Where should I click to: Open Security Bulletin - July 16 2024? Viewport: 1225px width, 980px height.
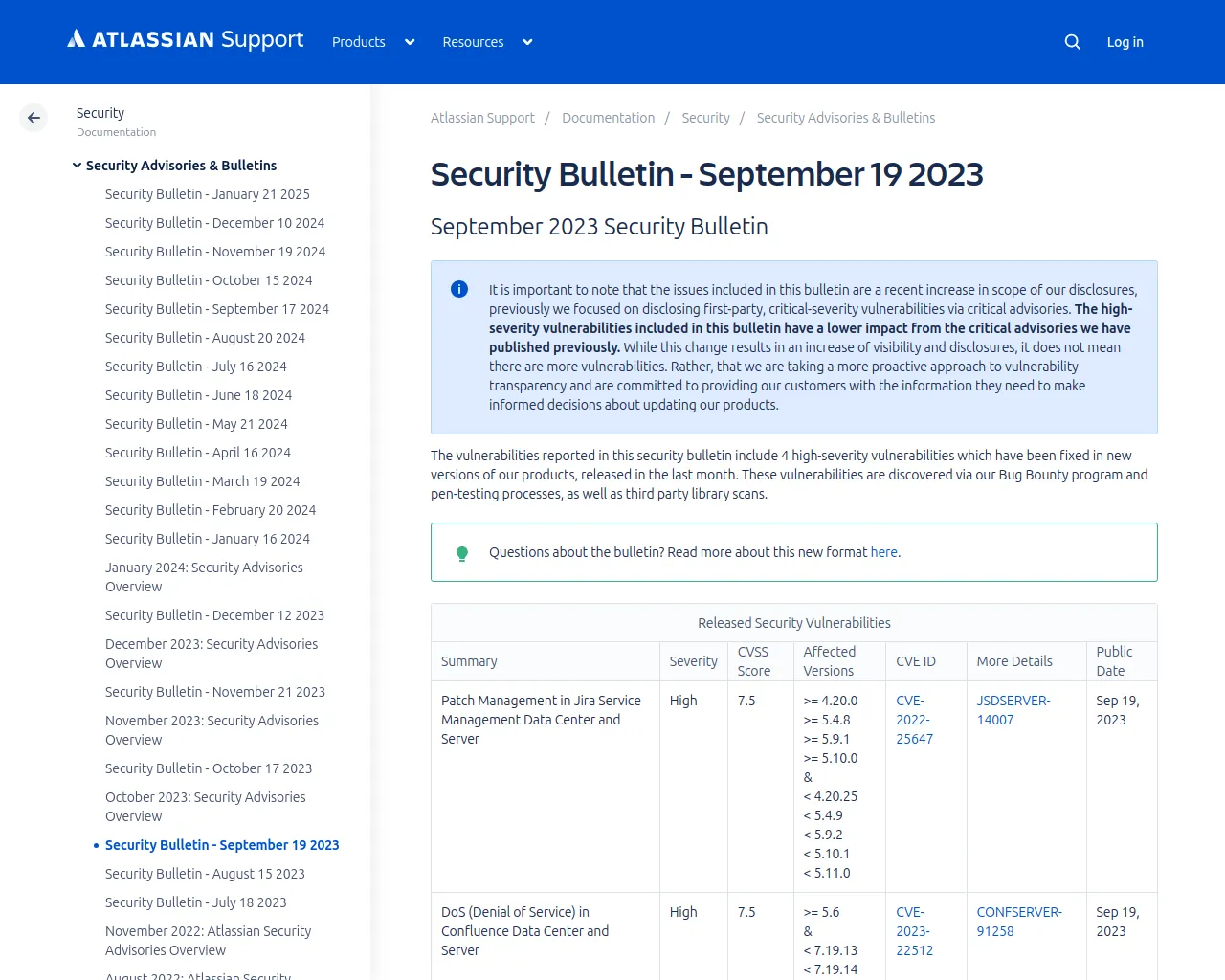pos(196,367)
